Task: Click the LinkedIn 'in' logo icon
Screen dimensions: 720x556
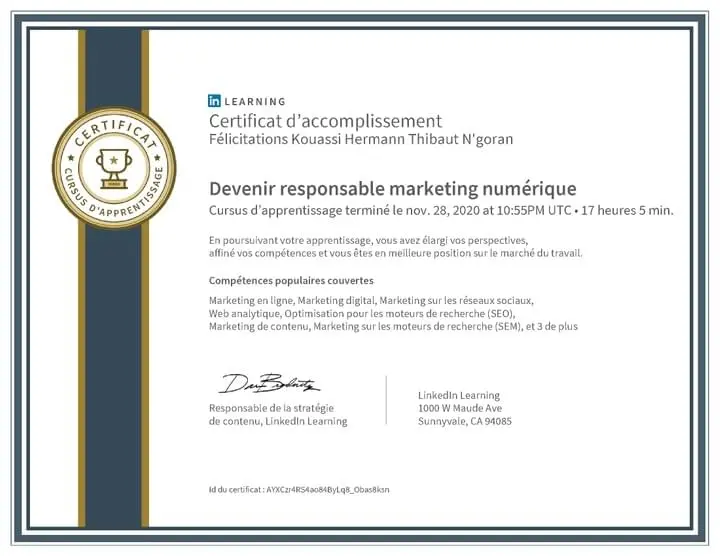Action: tap(214, 101)
